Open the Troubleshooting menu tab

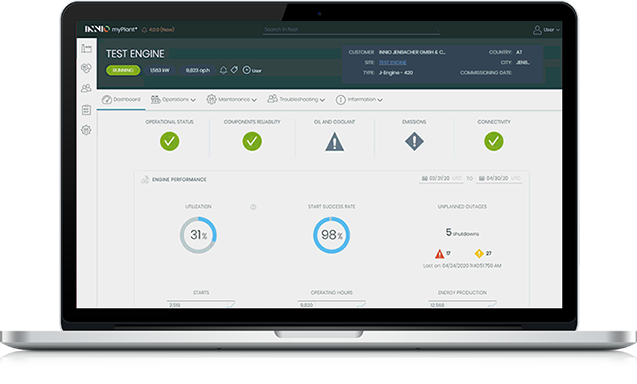click(296, 99)
